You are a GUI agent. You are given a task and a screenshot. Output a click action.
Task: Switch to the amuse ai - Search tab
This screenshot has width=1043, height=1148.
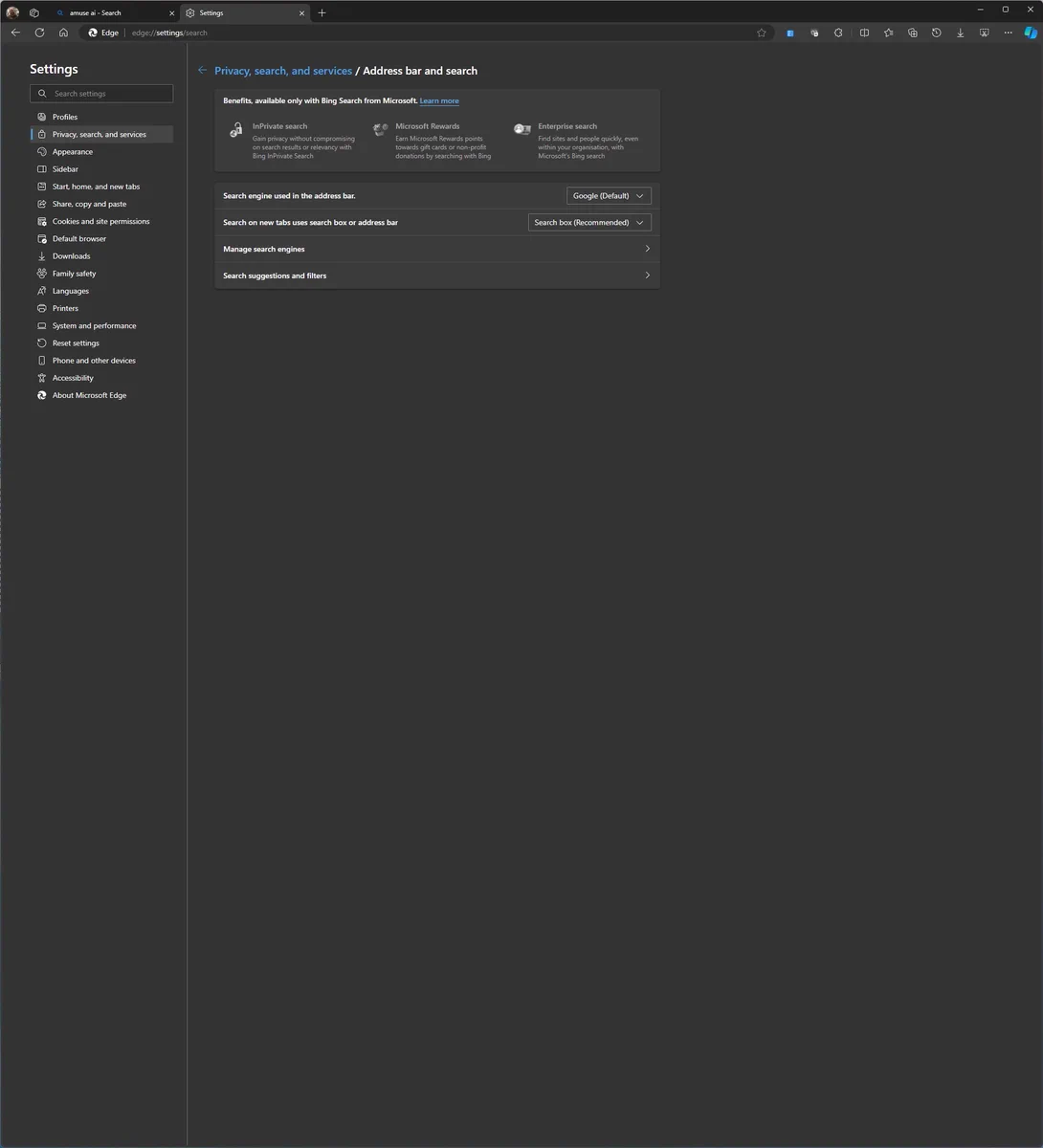coord(115,12)
